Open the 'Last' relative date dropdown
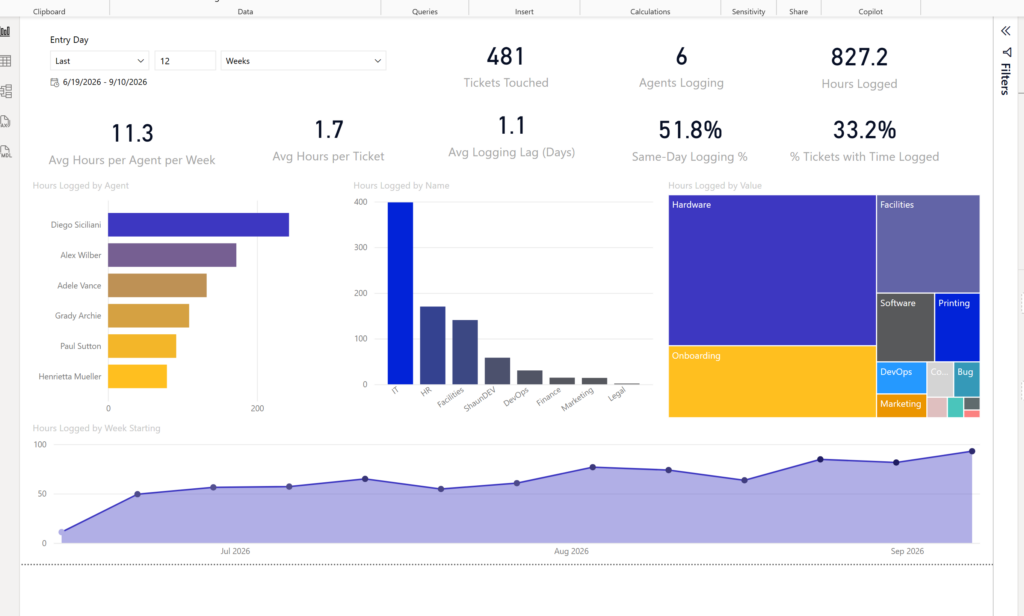Viewport: 1024px width, 616px height. coord(99,61)
